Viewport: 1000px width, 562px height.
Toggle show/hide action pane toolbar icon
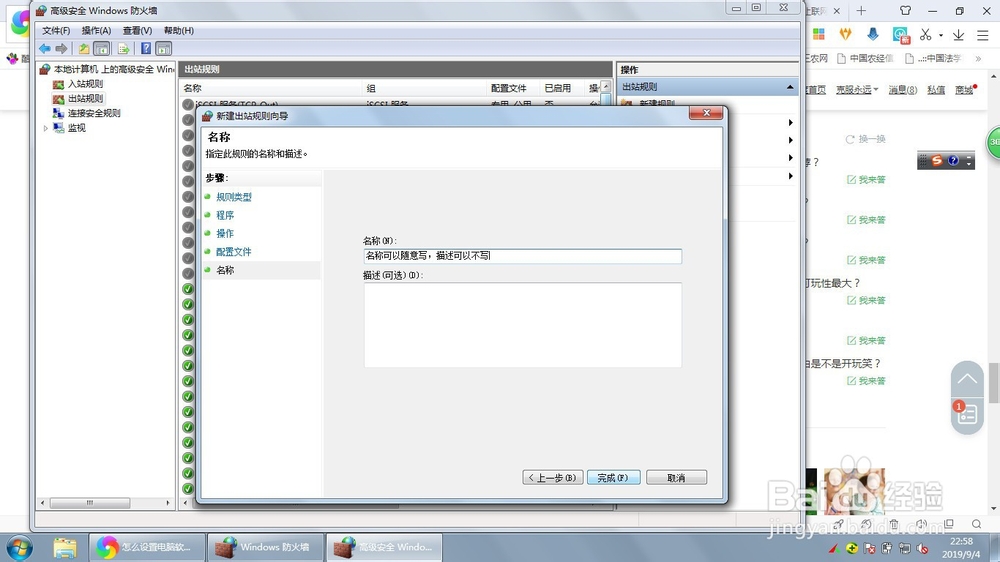tap(164, 48)
